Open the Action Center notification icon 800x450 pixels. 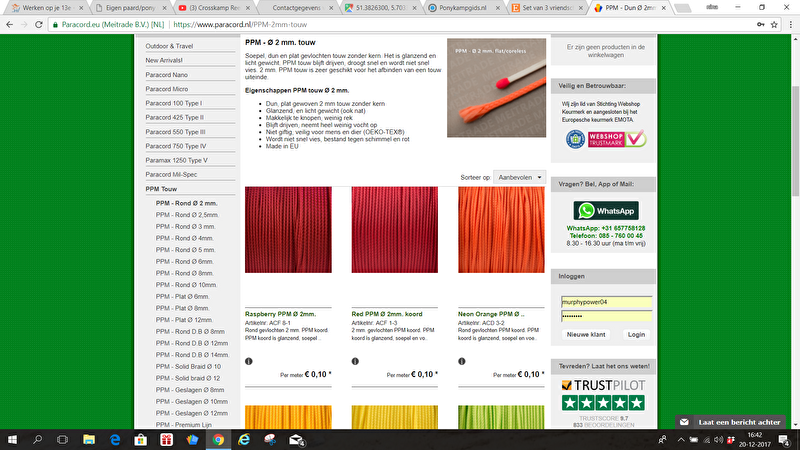tap(785, 440)
